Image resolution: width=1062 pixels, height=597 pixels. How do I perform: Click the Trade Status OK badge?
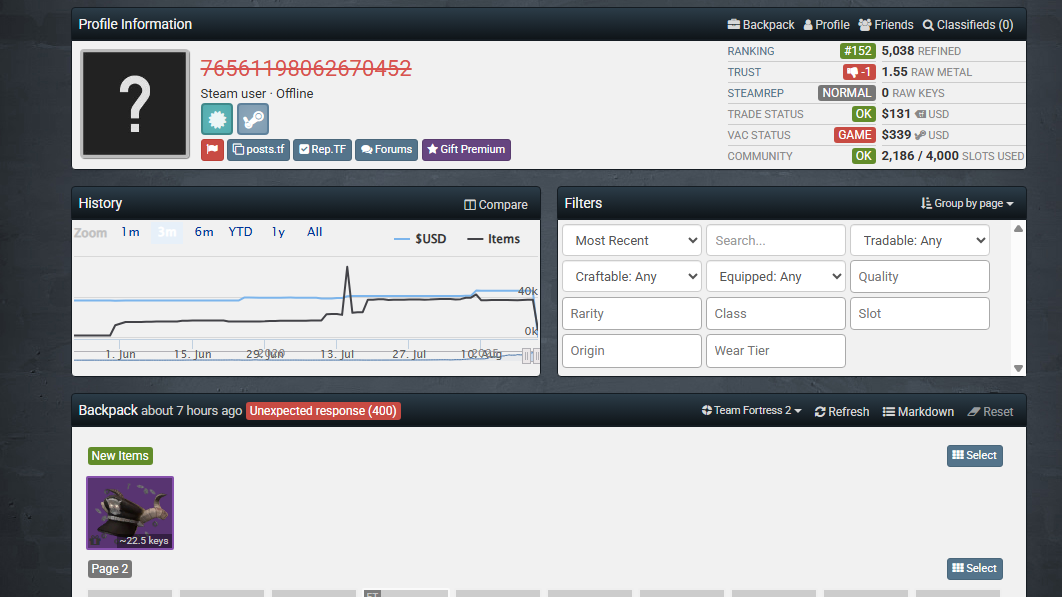click(864, 114)
